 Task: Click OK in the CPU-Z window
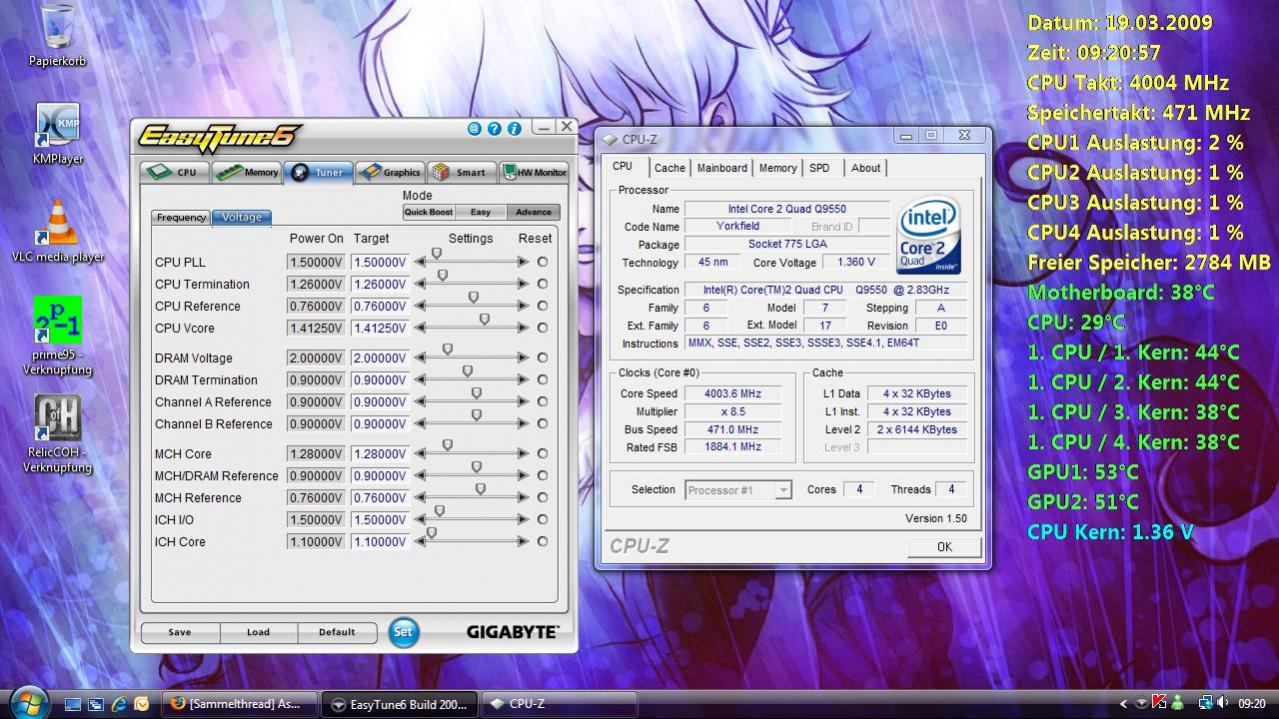point(943,547)
